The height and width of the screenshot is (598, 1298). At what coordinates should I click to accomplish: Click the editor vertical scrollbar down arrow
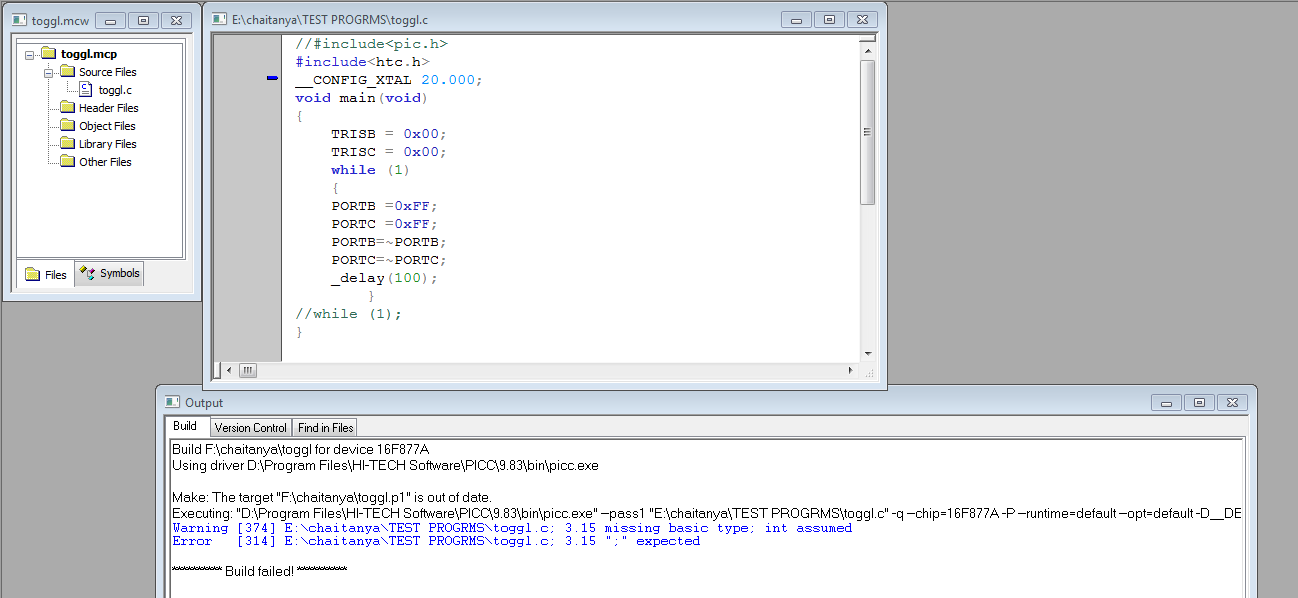pyautogui.click(x=868, y=353)
